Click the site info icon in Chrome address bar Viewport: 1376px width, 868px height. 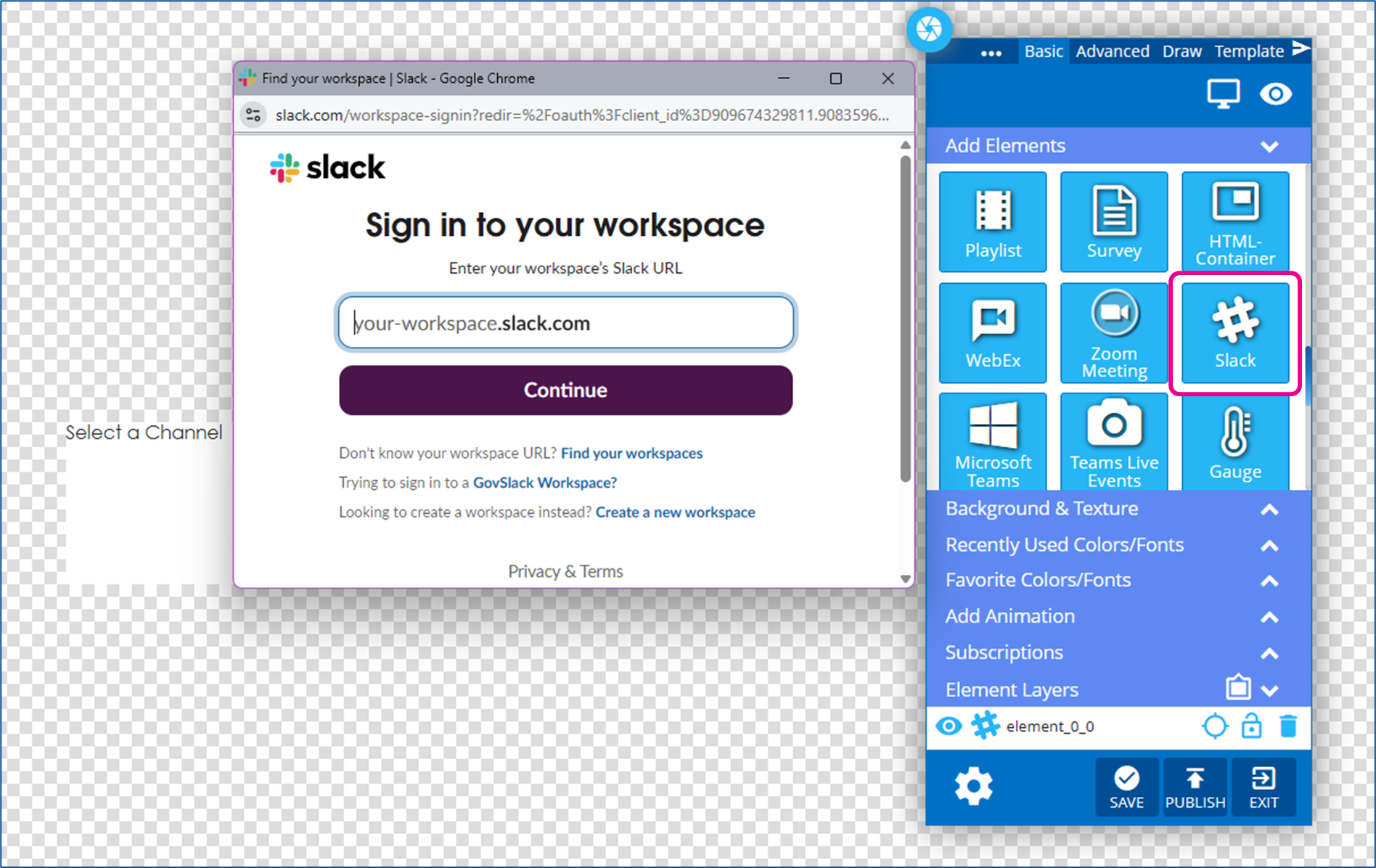253,115
